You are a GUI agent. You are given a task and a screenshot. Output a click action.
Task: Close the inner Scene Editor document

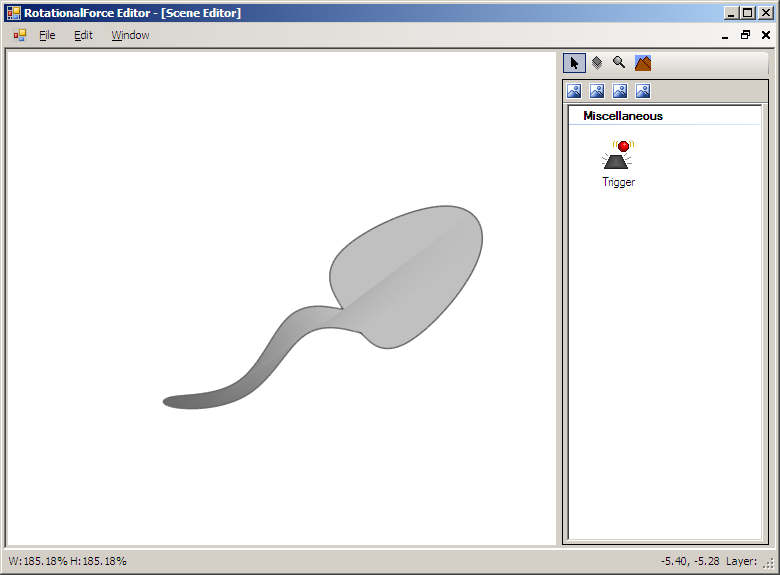click(765, 35)
